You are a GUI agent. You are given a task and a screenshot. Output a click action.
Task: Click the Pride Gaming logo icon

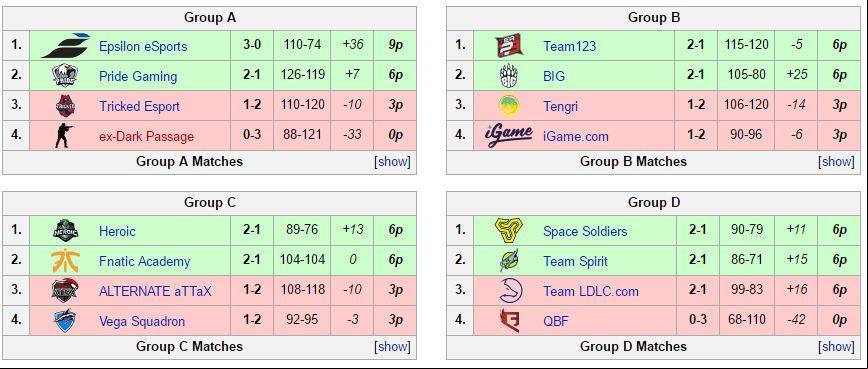click(65, 75)
